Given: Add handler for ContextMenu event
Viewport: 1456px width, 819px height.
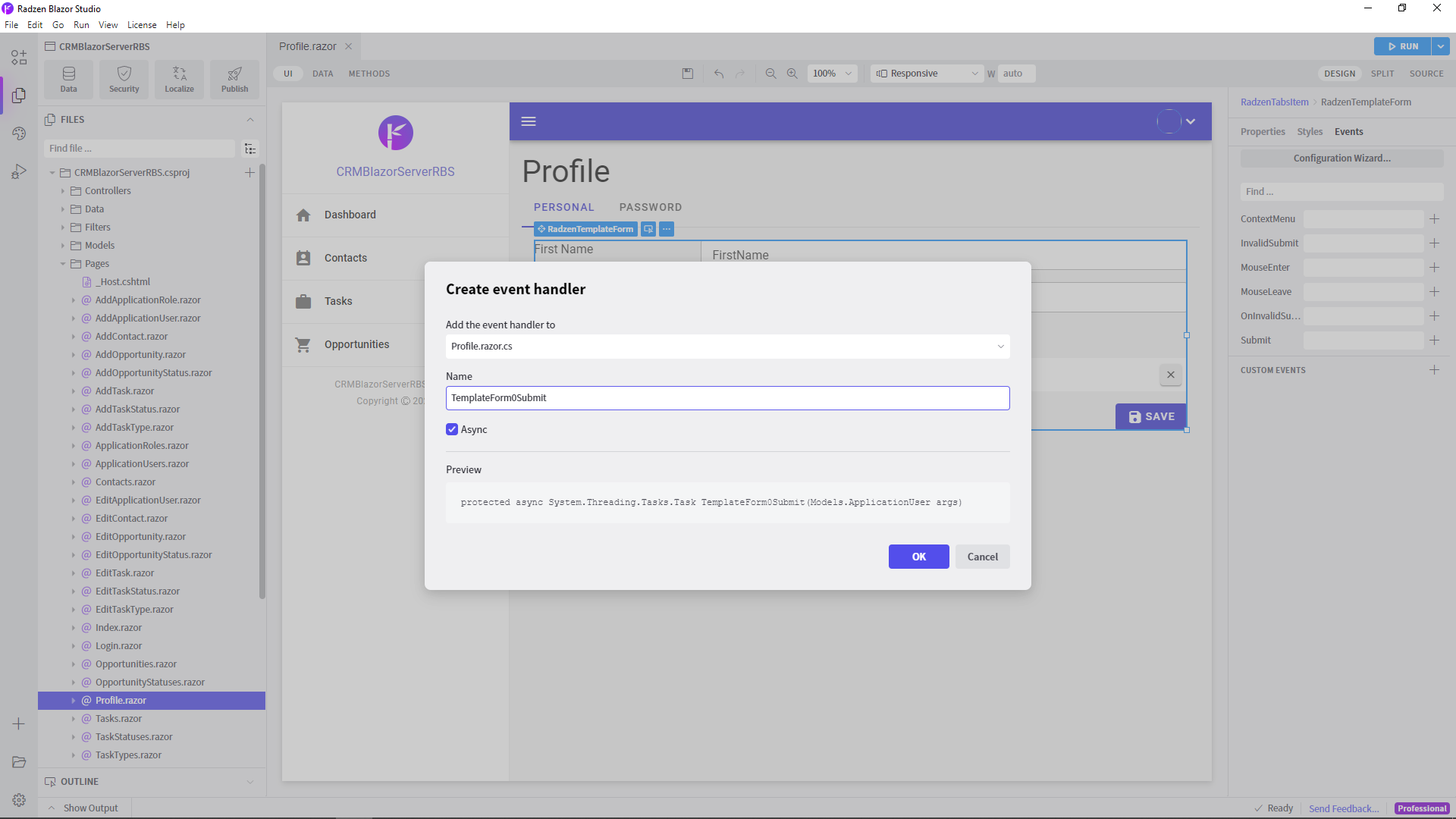Looking at the screenshot, I should [1434, 219].
